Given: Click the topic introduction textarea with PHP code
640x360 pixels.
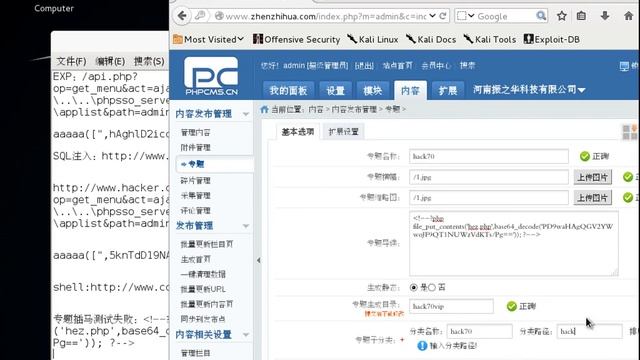Looking at the screenshot, I should pyautogui.click(x=514, y=244).
